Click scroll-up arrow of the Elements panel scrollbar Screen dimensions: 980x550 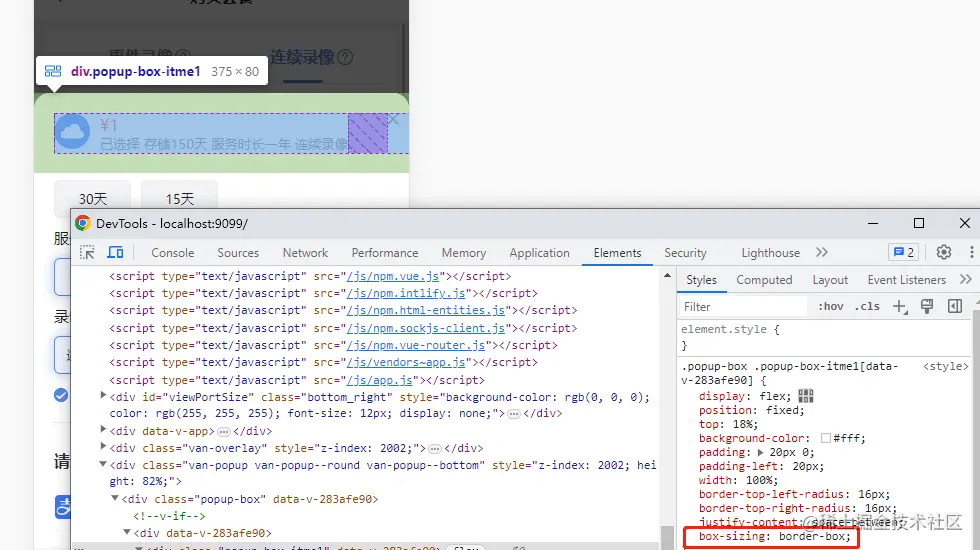(x=668, y=275)
